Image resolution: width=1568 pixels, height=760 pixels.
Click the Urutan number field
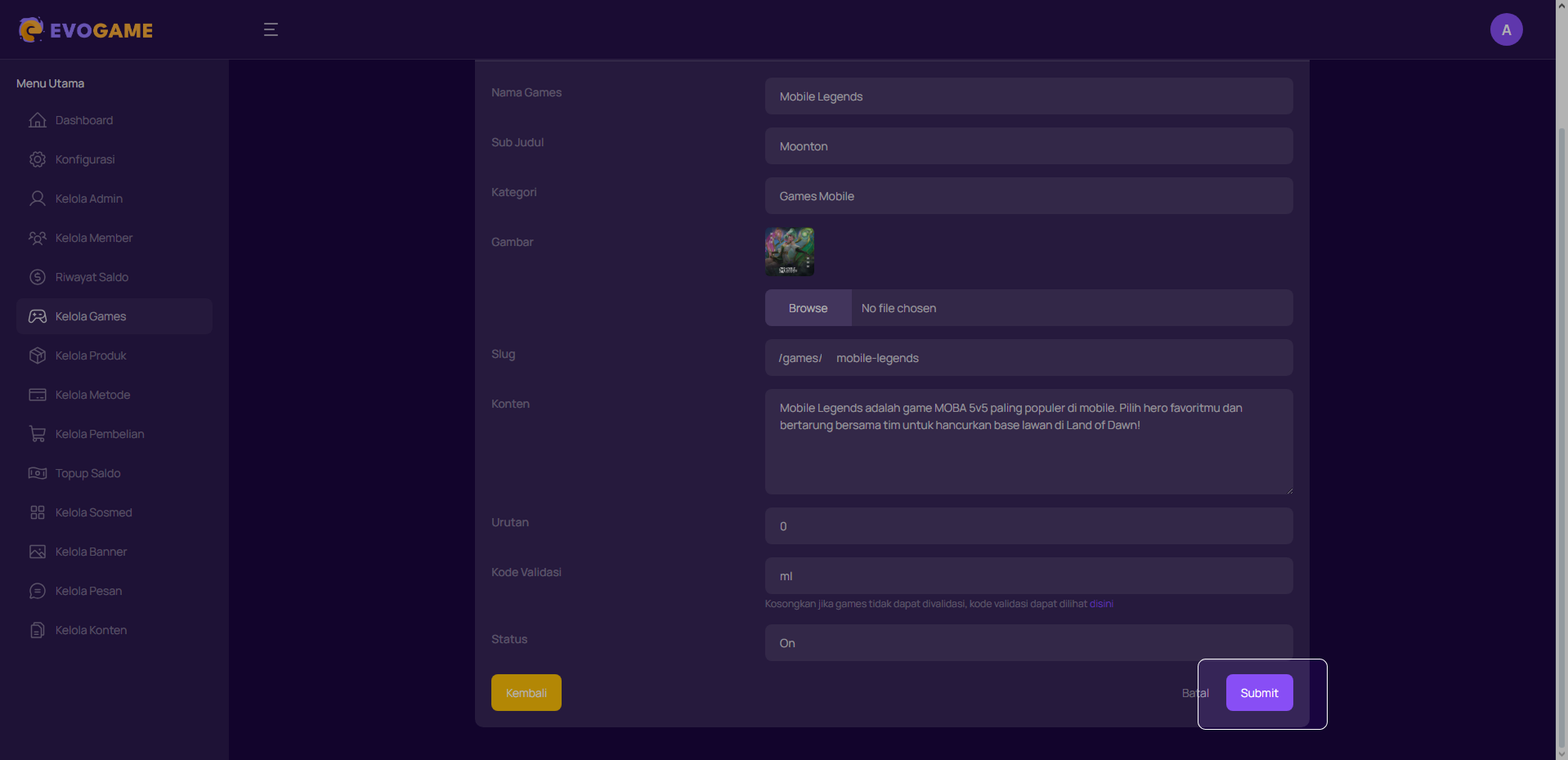[1028, 526]
